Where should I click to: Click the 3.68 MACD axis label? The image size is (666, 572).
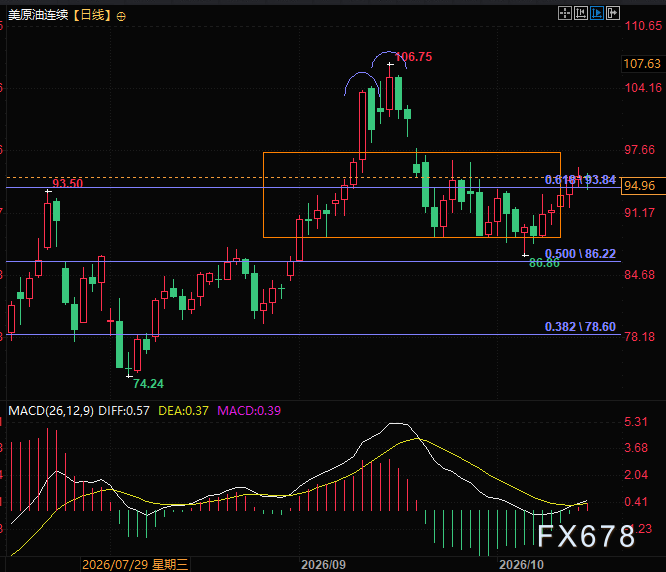(636, 448)
